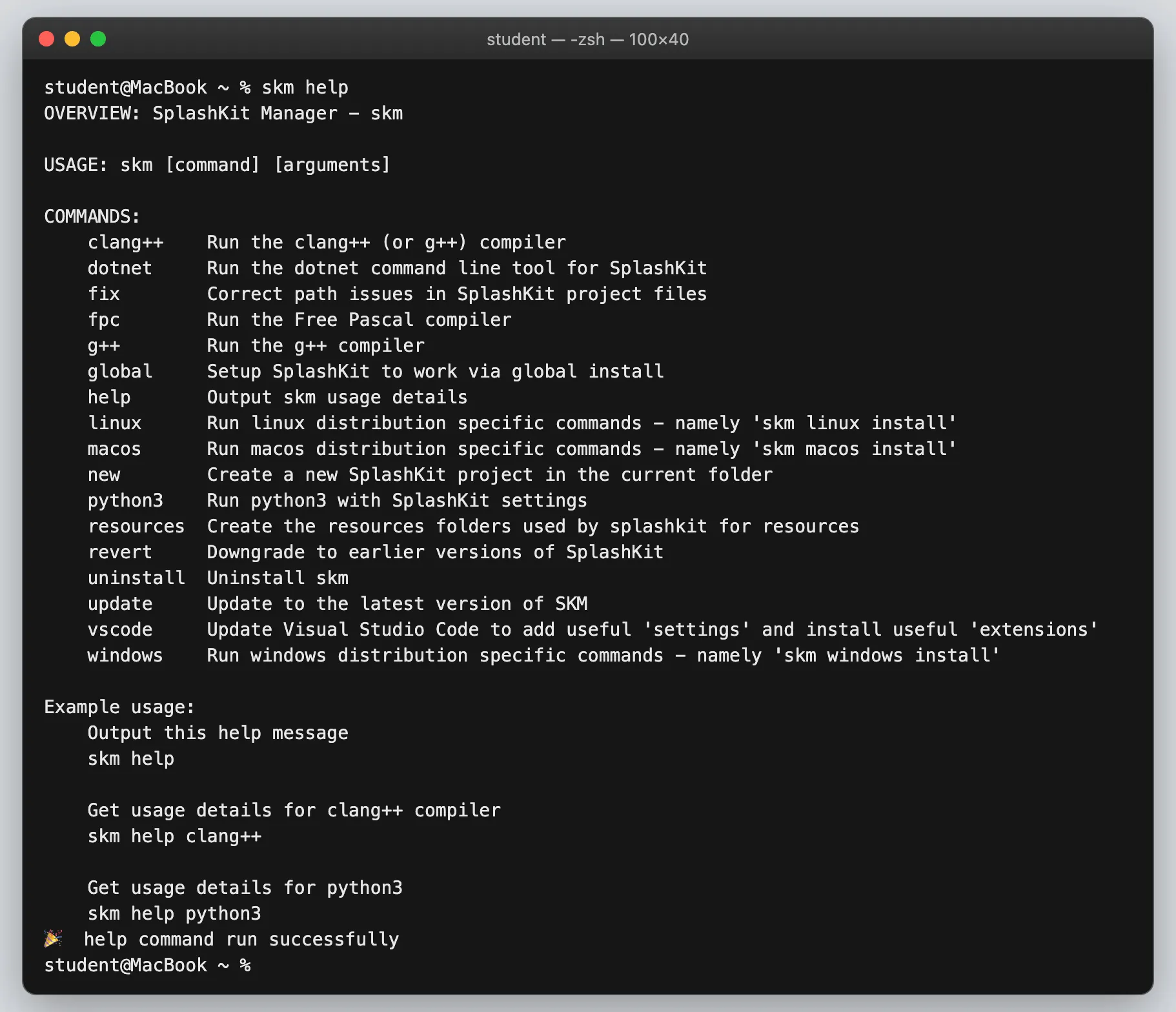
Task: Select the 'windows' command name in the list
Action: point(125,656)
